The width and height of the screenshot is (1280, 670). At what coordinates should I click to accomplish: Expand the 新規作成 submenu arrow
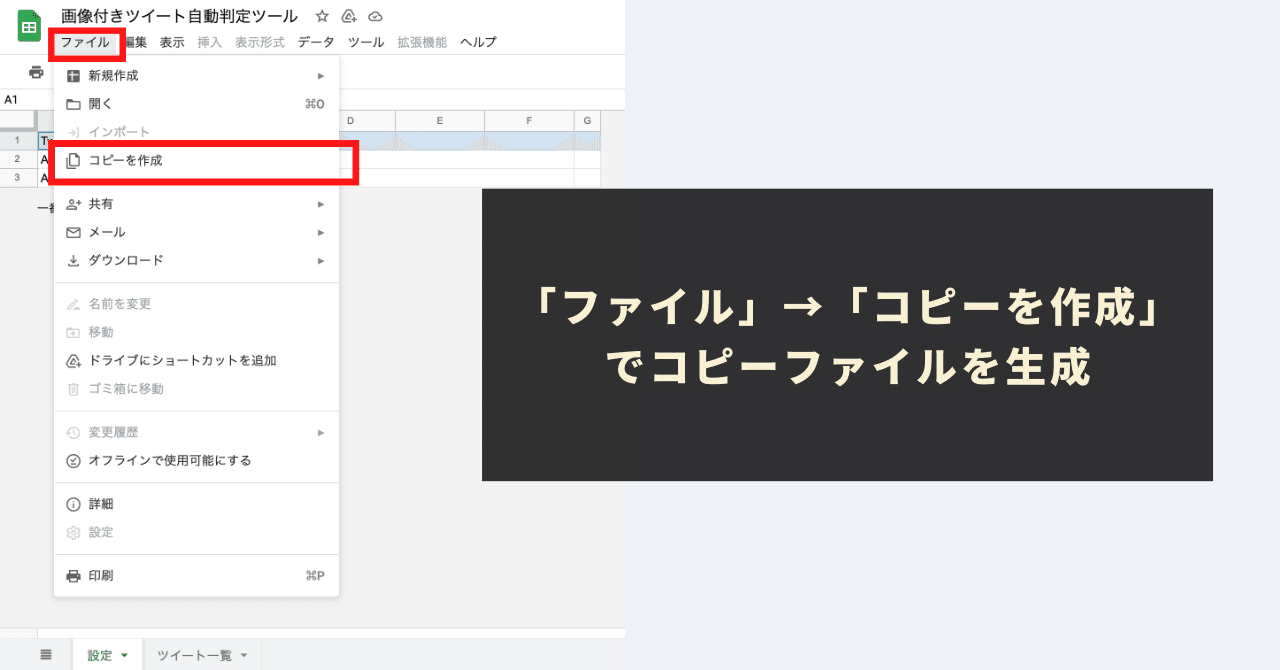(x=321, y=75)
